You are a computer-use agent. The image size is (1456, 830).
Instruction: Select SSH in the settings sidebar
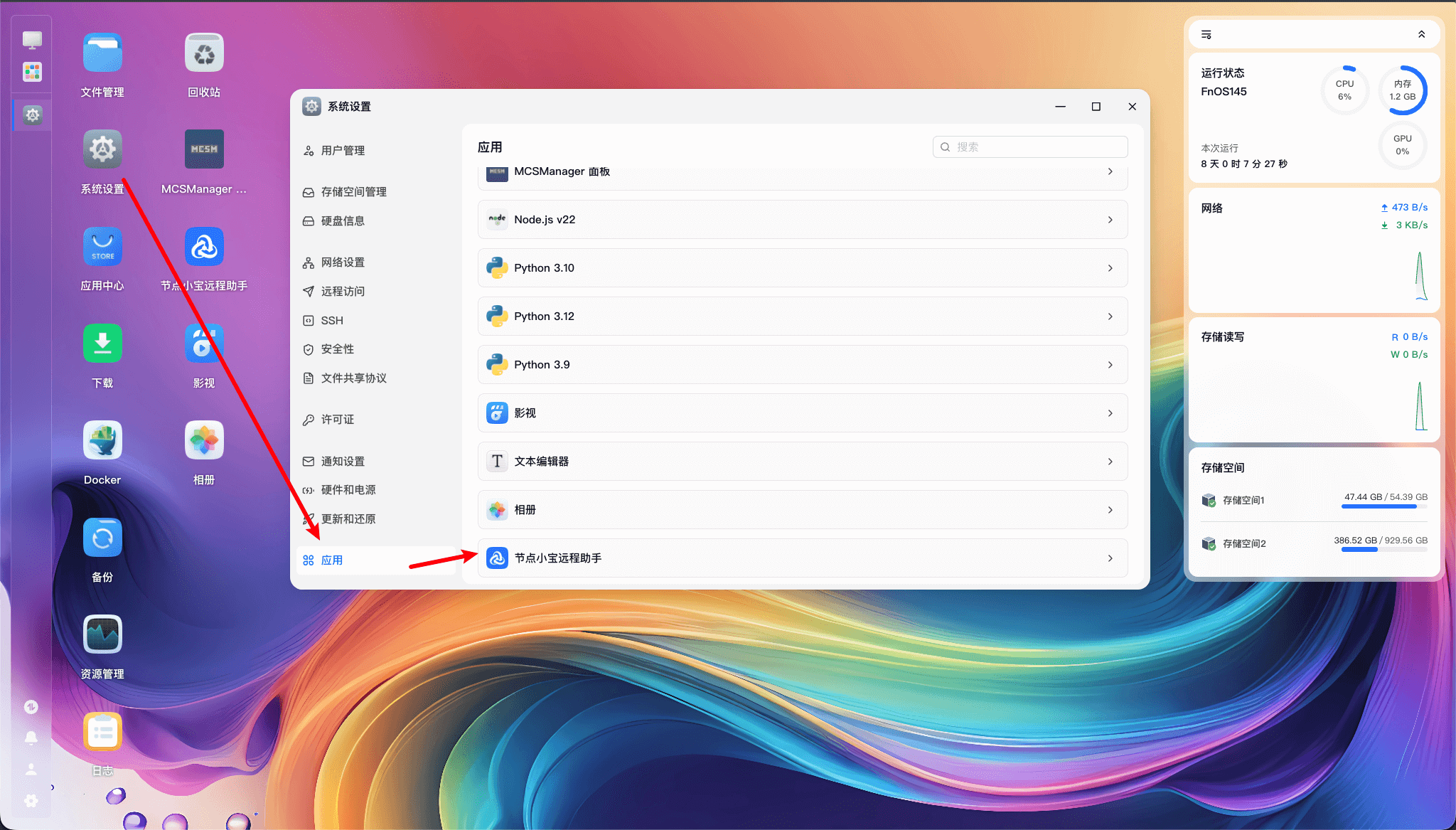(x=332, y=321)
